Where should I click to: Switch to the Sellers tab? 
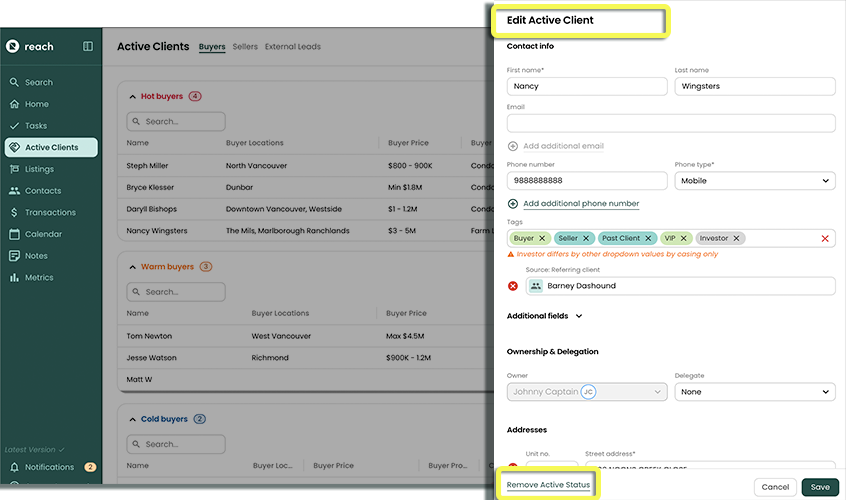pyautogui.click(x=245, y=47)
